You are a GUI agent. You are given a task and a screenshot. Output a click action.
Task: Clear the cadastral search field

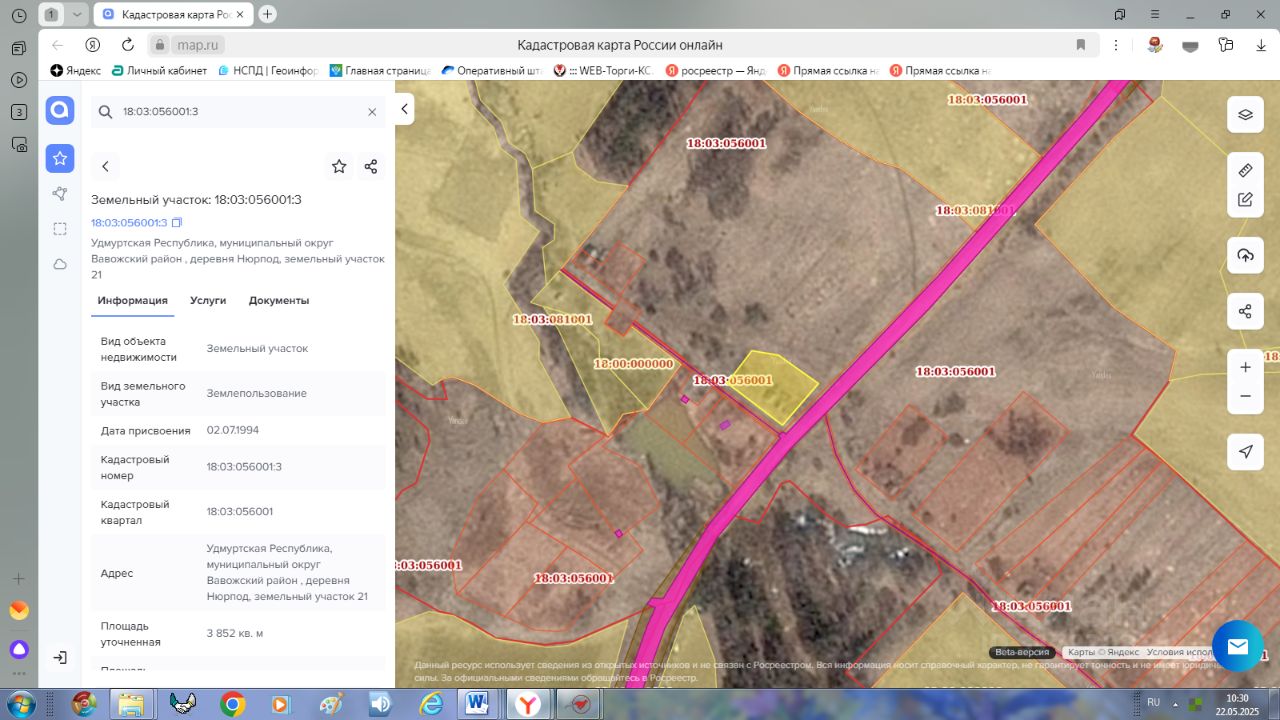(x=372, y=112)
